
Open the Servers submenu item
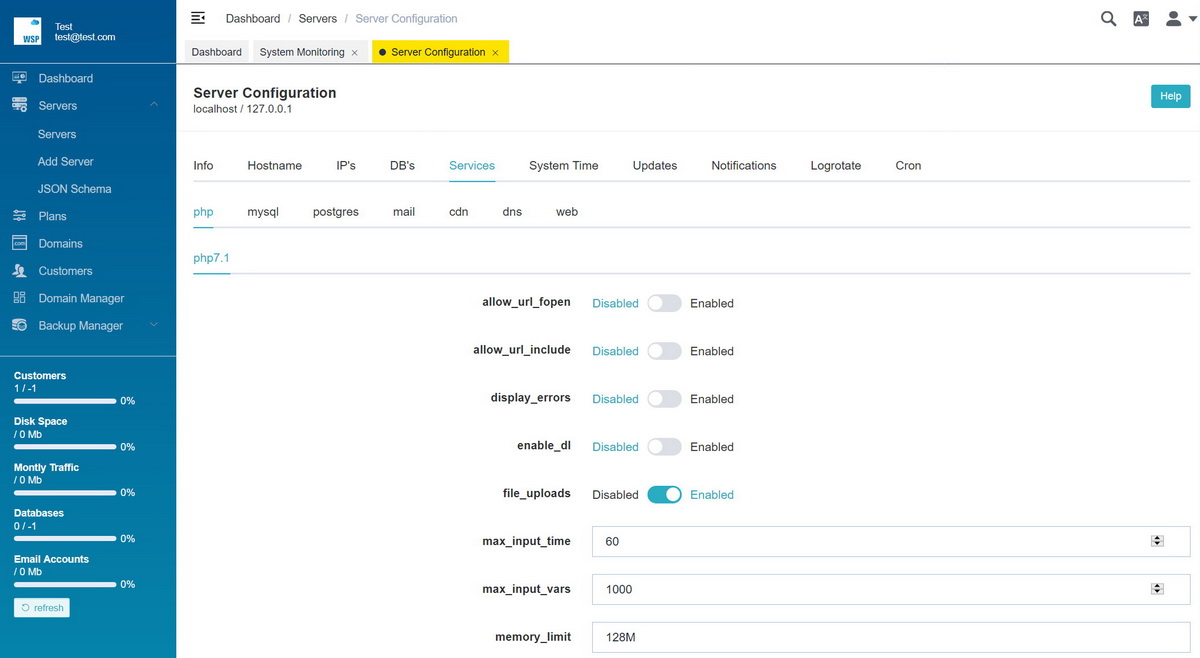click(x=57, y=134)
